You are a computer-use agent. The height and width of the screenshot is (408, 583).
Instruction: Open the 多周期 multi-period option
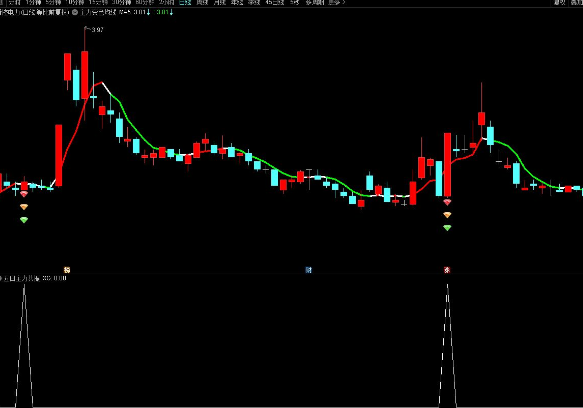click(x=315, y=3)
